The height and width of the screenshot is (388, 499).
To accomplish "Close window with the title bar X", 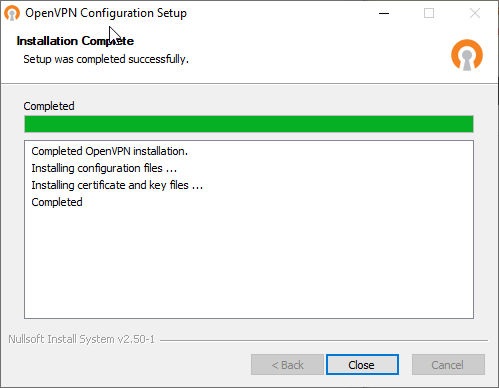I will (x=475, y=13).
